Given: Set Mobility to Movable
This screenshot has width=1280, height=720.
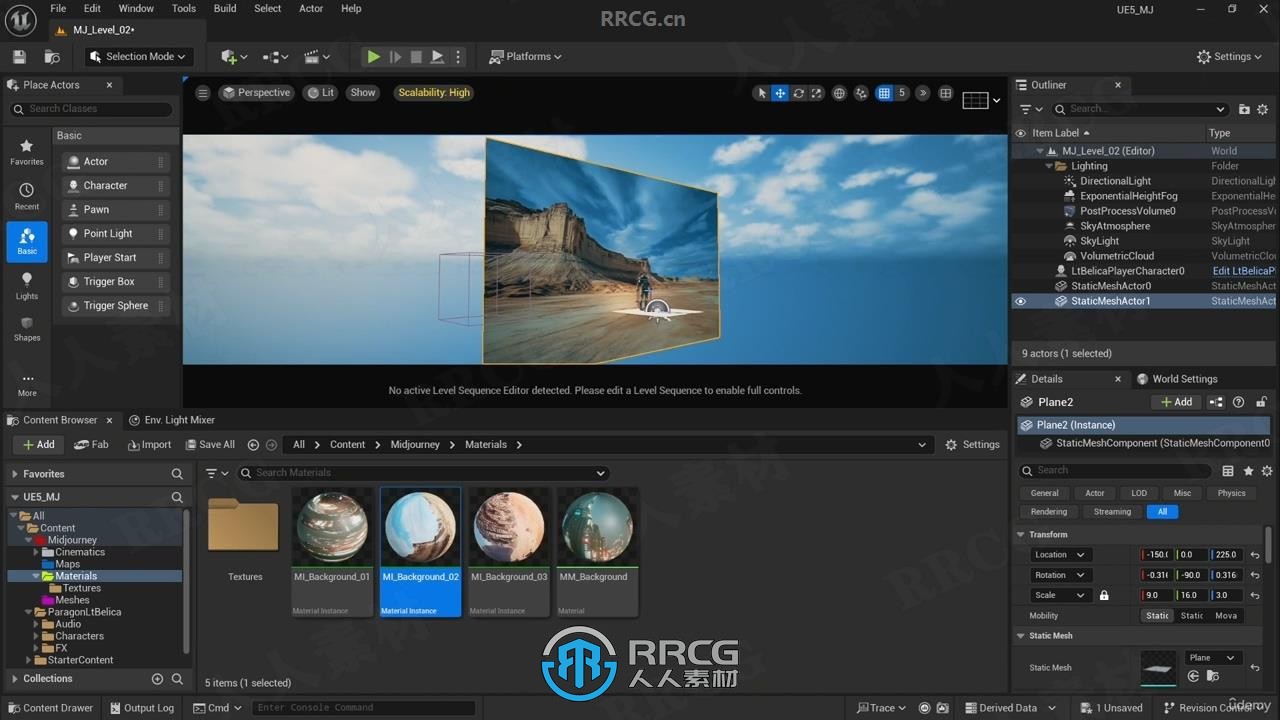Looking at the screenshot, I should 1226,616.
